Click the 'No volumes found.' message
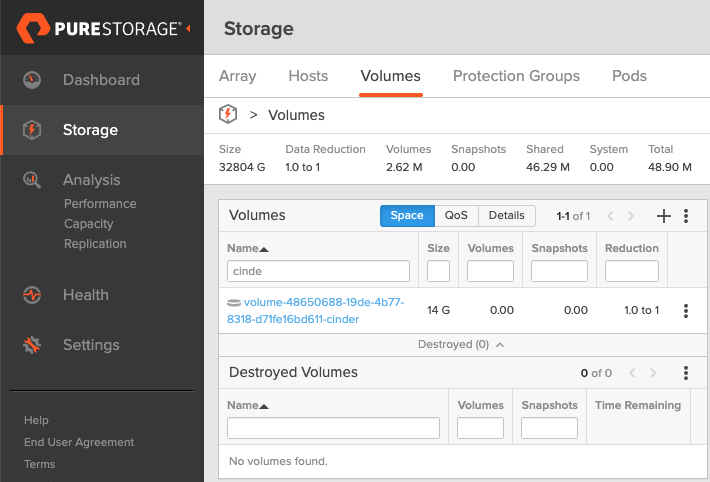Viewport: 710px width, 482px height. point(278,461)
